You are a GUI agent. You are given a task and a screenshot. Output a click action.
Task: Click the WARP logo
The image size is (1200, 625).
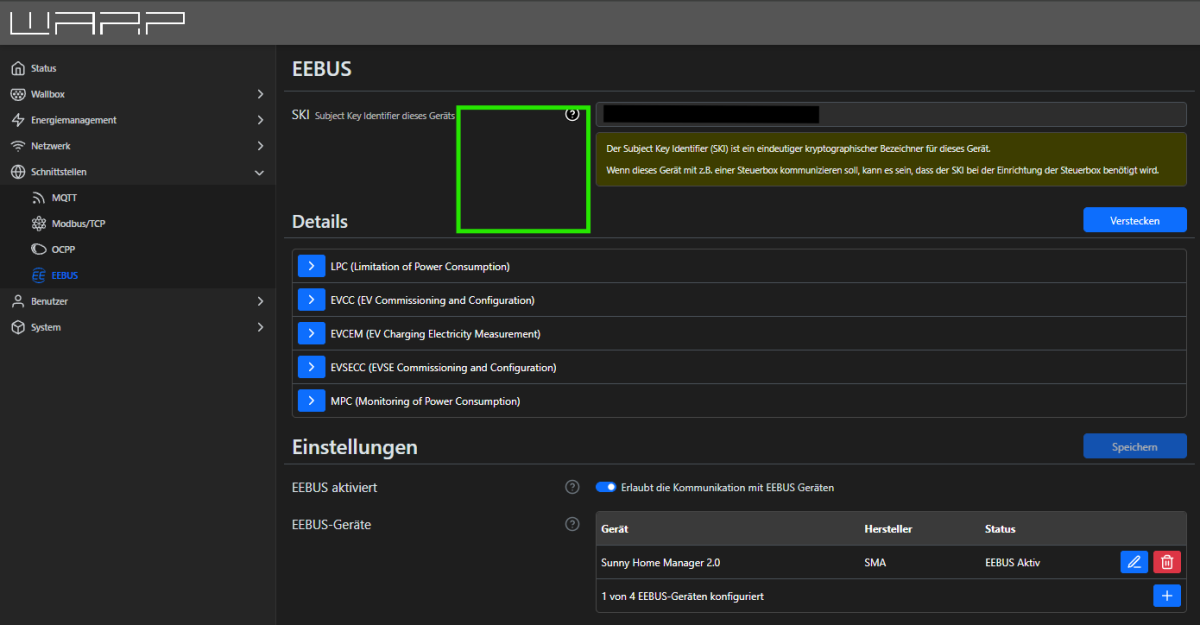tap(97, 22)
